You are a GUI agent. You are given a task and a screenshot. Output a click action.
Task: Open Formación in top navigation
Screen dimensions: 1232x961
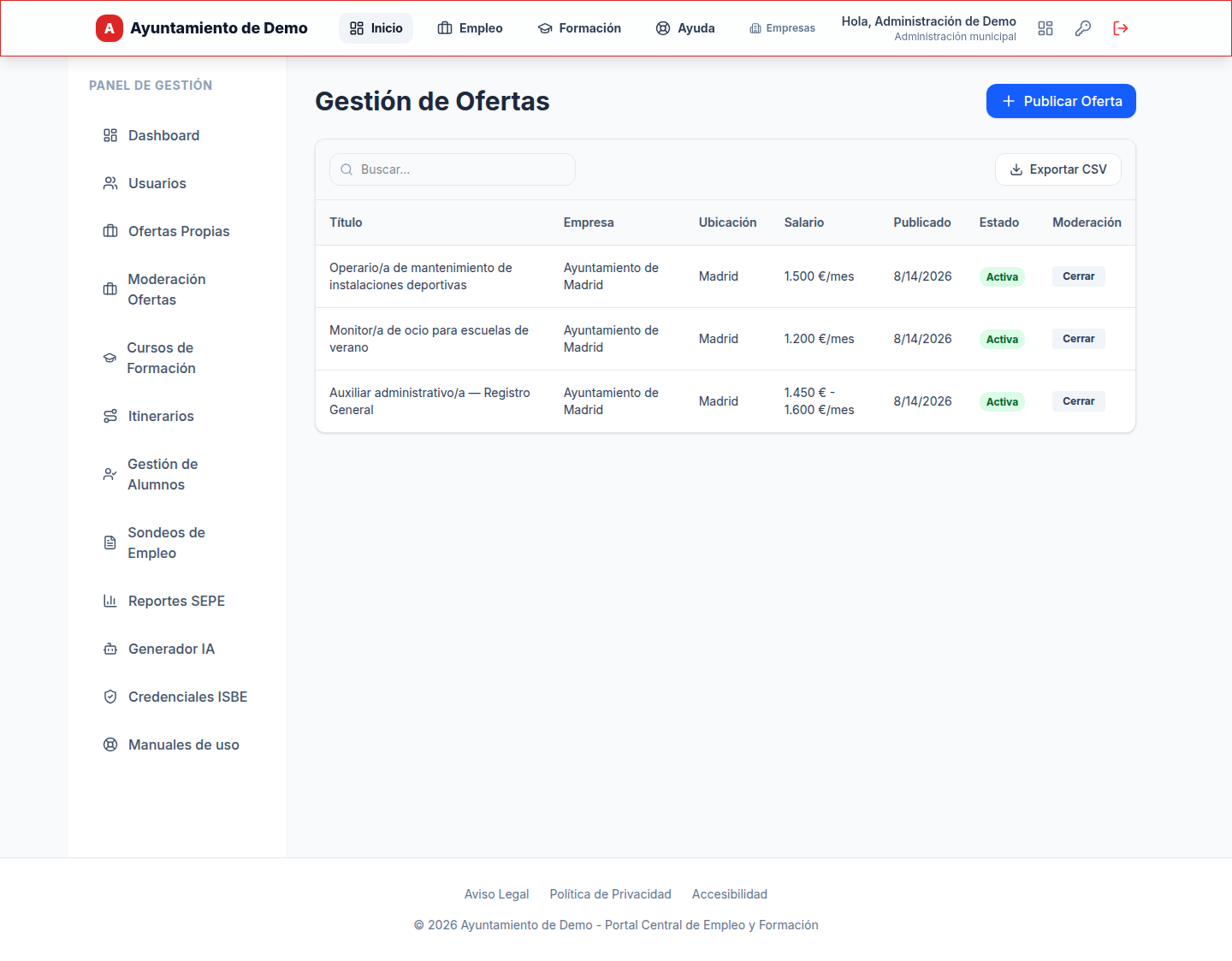coord(579,28)
